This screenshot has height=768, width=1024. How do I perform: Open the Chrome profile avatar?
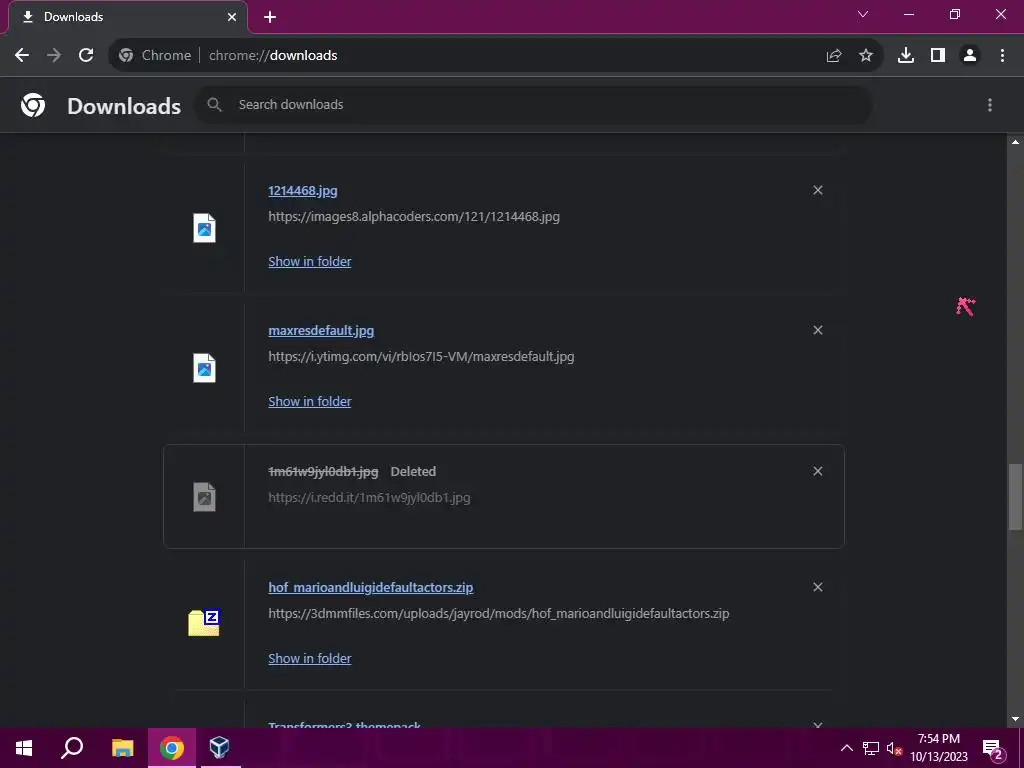970,56
